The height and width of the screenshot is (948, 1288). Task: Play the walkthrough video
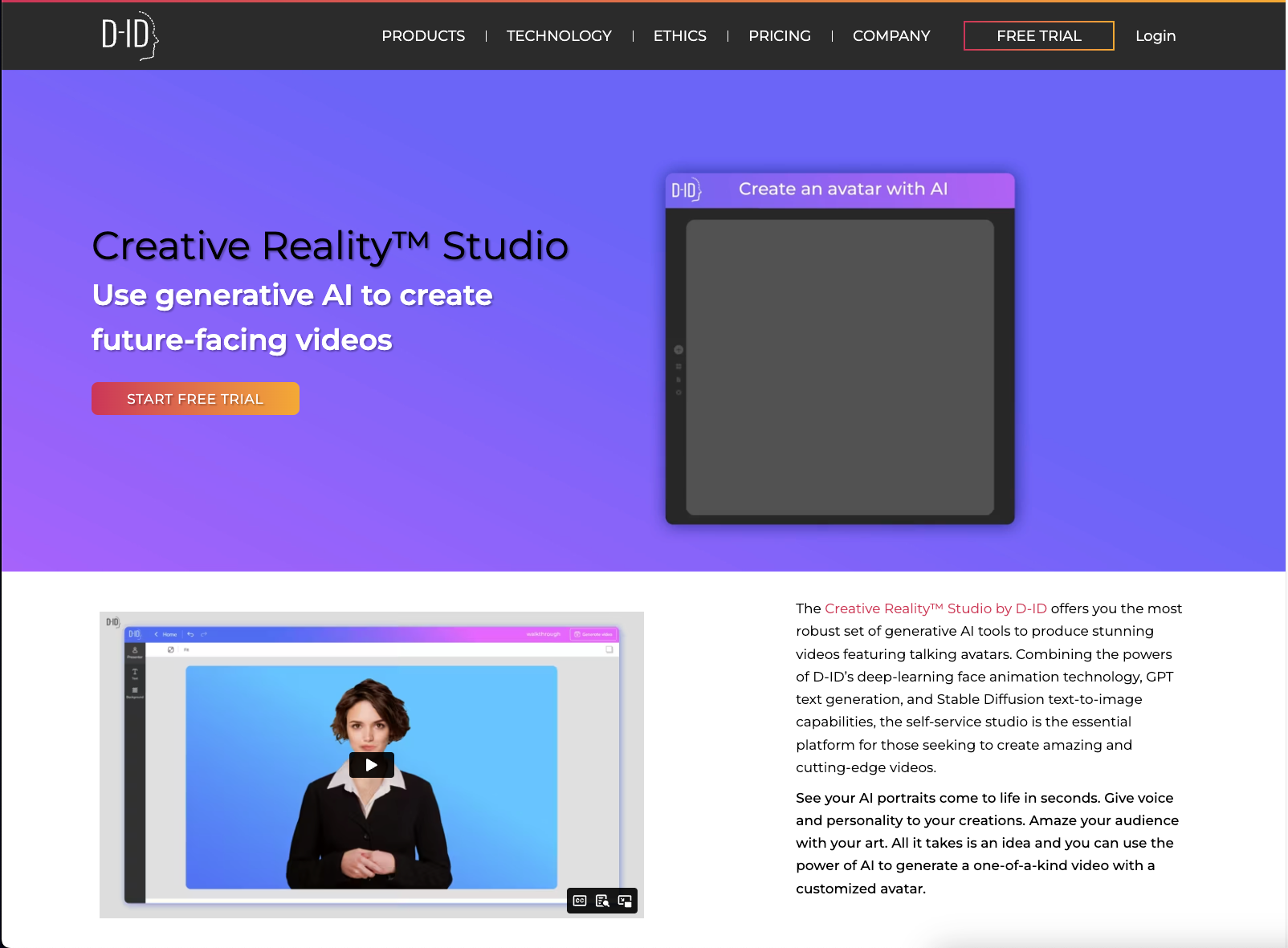371,765
